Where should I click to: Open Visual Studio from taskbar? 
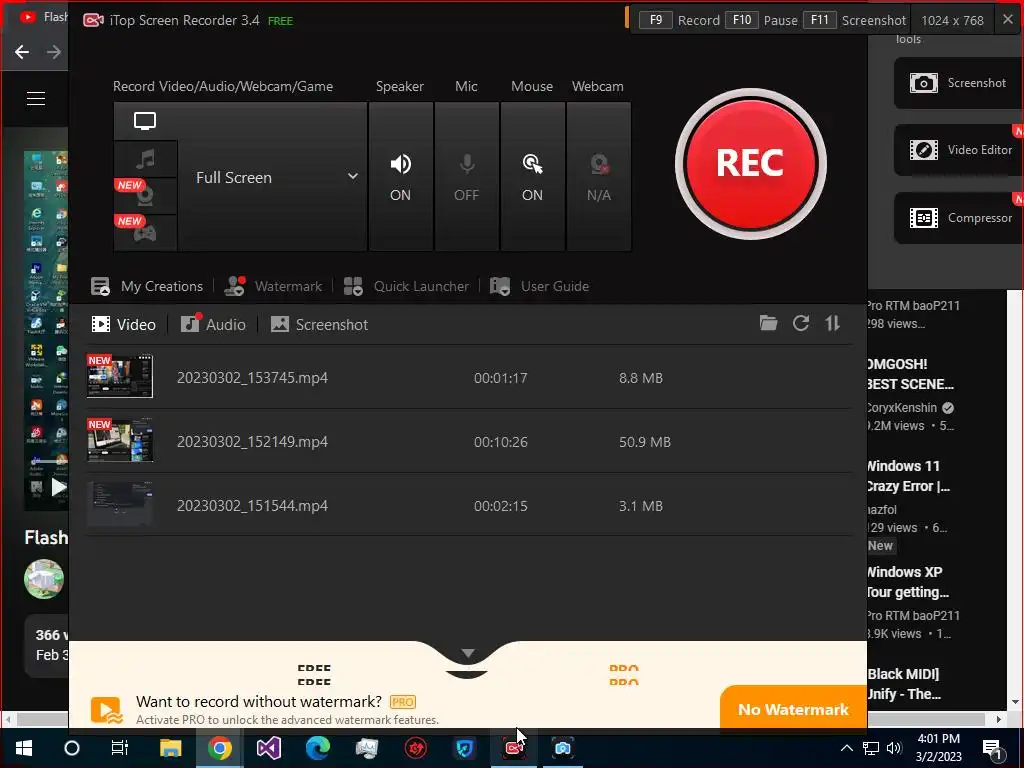point(268,748)
